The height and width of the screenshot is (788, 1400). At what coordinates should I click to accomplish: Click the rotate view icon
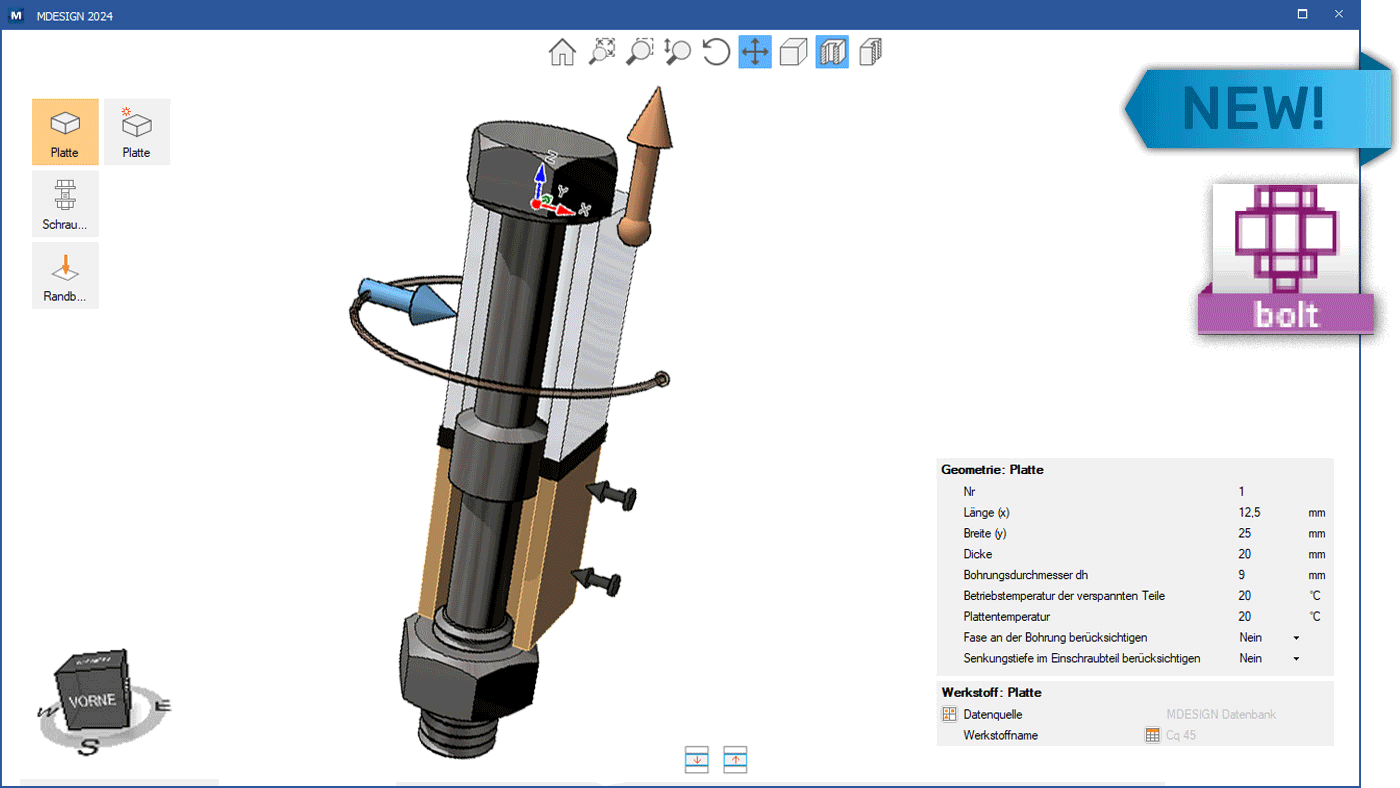tap(715, 52)
